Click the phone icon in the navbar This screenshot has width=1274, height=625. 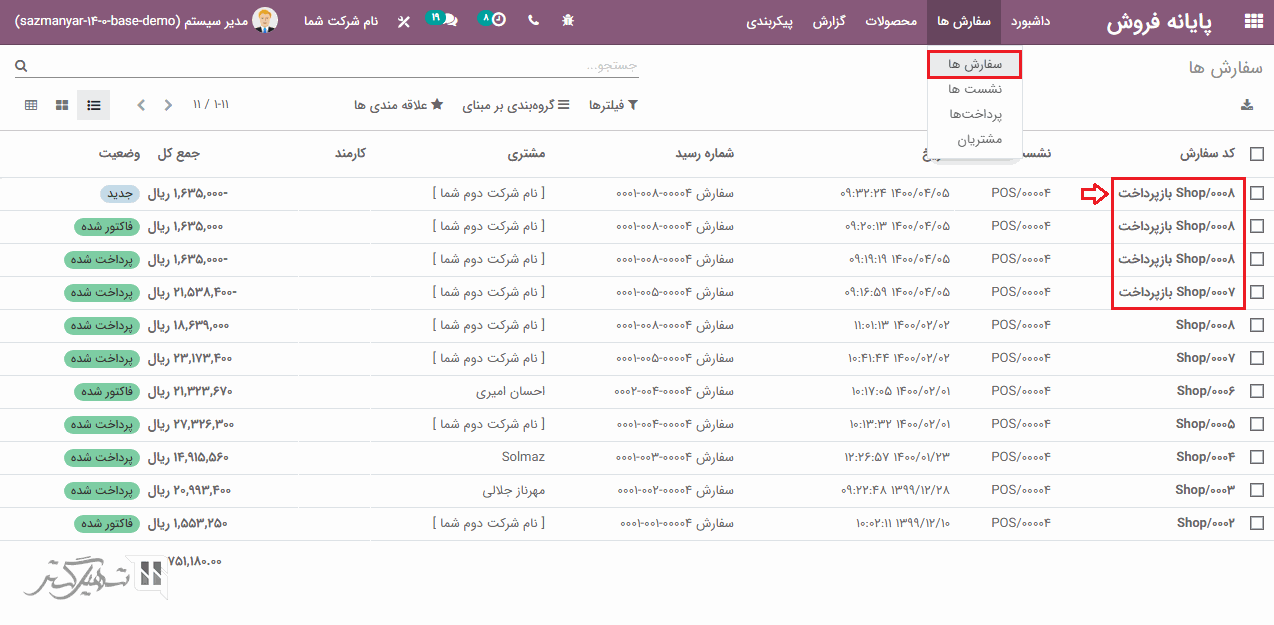532,21
